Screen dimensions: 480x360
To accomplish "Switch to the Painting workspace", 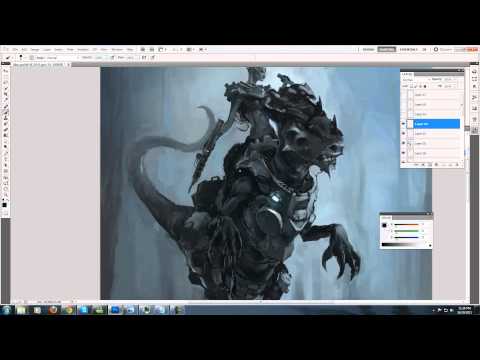I will (408, 49).
